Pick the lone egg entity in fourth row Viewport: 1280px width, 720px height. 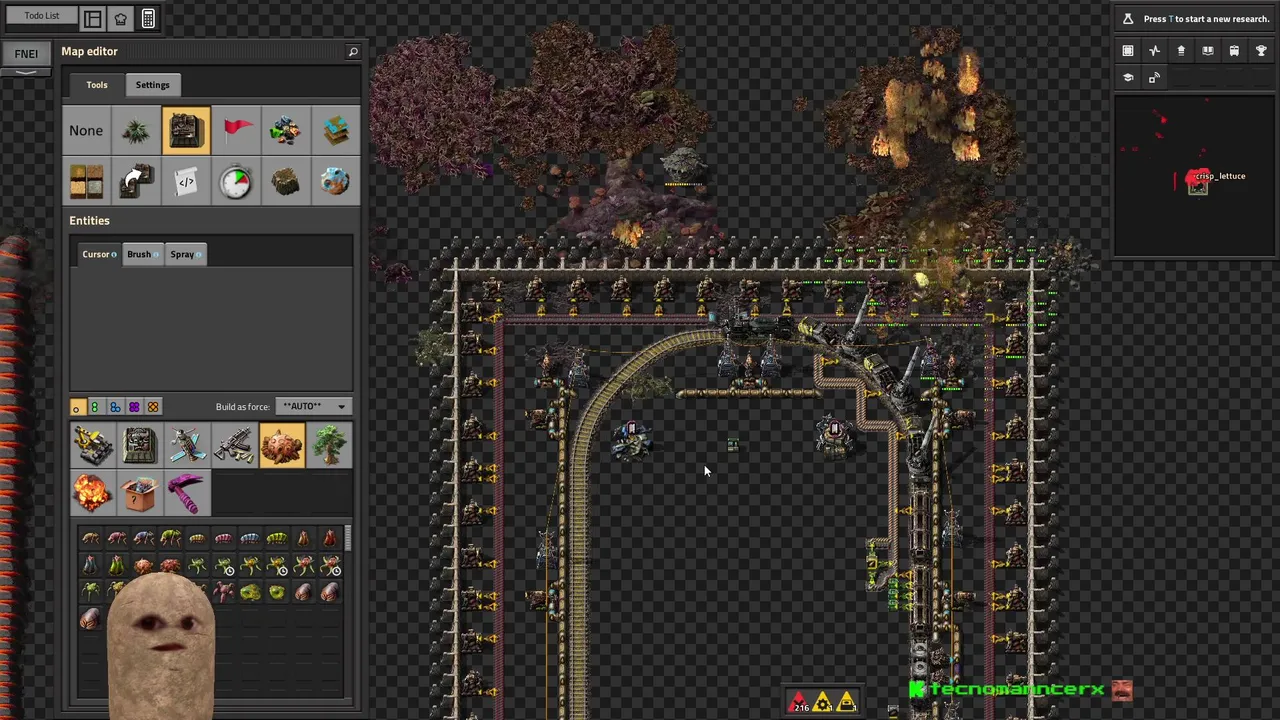point(90,619)
